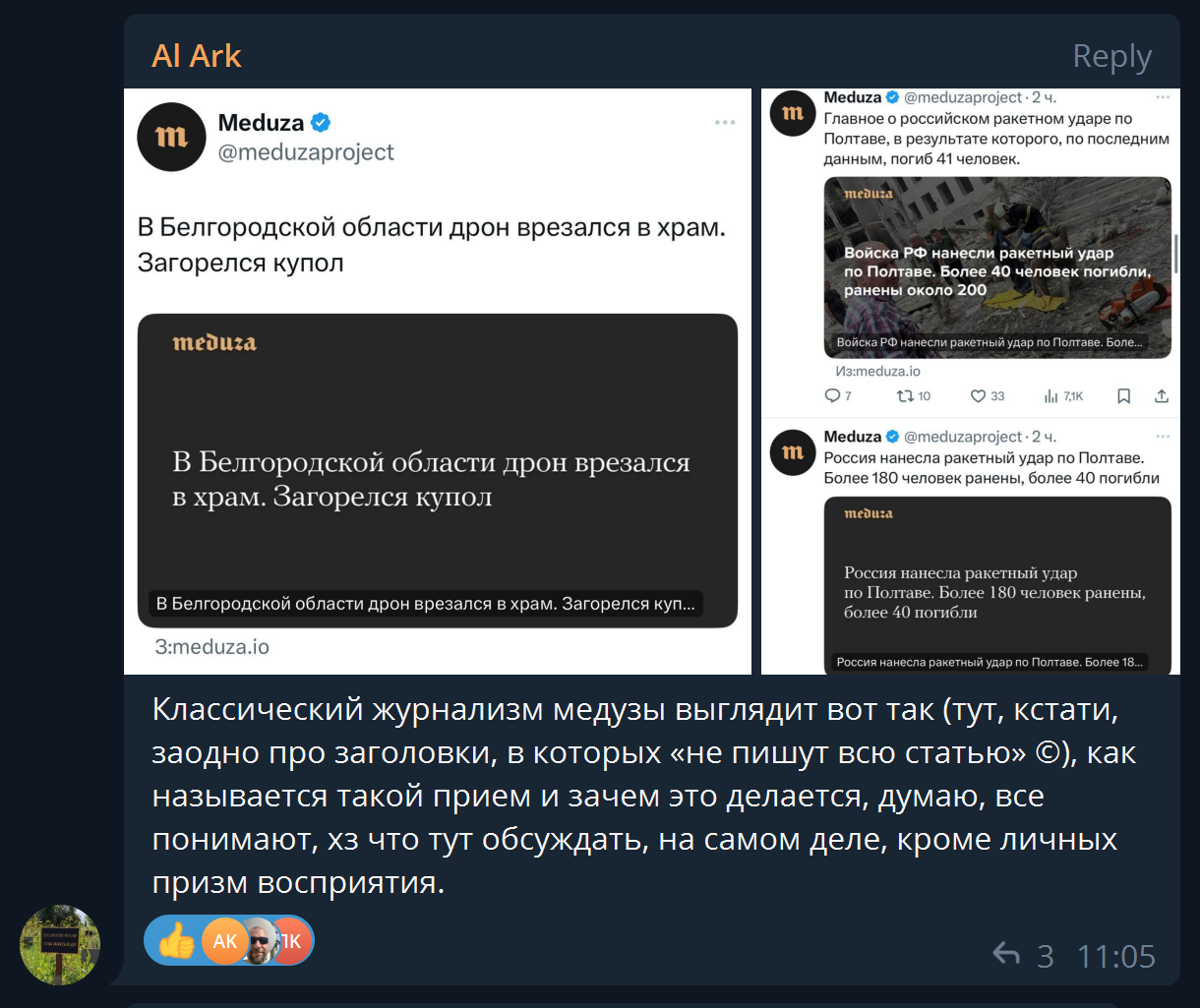Click the comment icon showing 7

(x=832, y=396)
